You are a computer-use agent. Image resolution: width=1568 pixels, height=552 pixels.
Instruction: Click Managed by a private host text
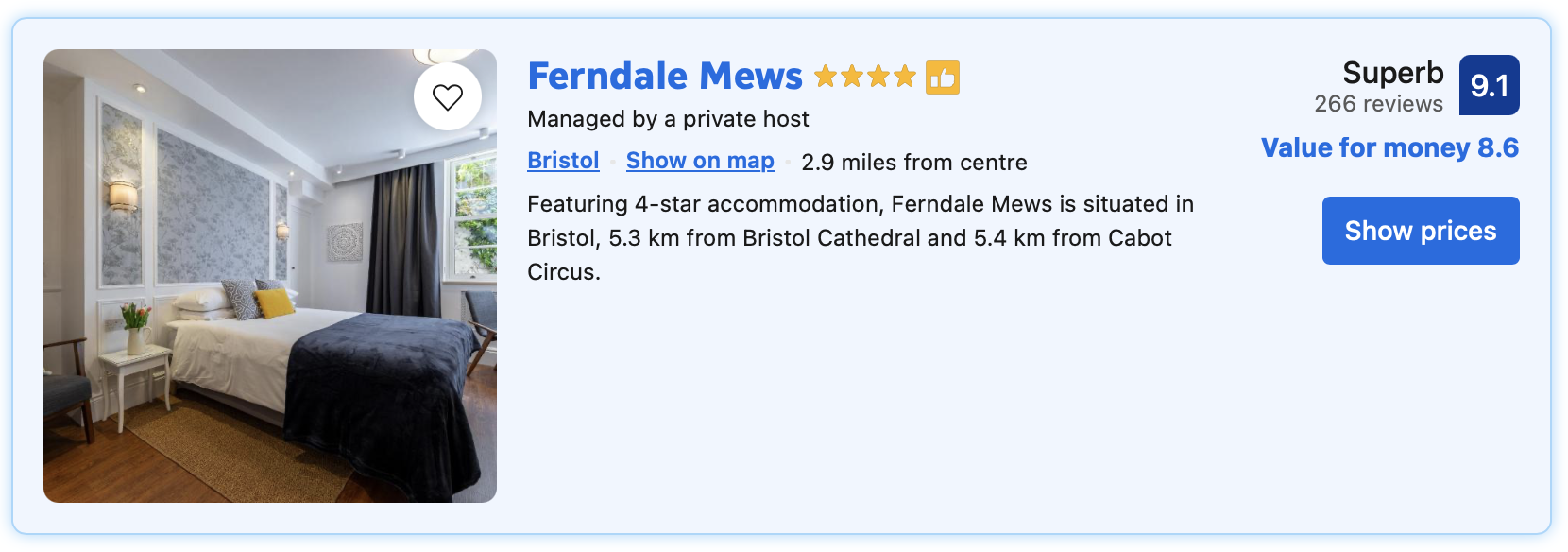[669, 119]
